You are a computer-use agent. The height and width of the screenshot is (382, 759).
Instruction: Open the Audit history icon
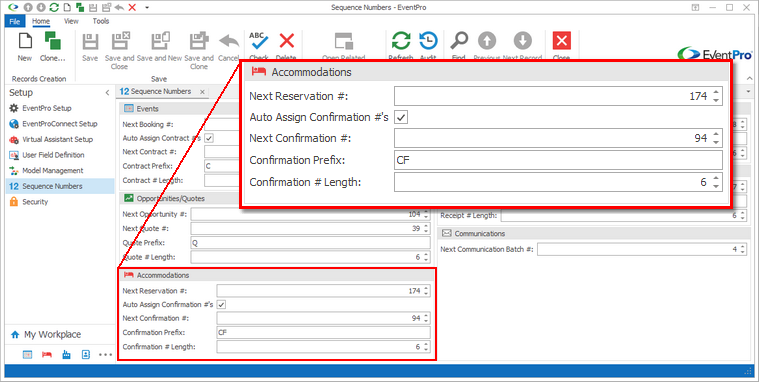click(428, 41)
